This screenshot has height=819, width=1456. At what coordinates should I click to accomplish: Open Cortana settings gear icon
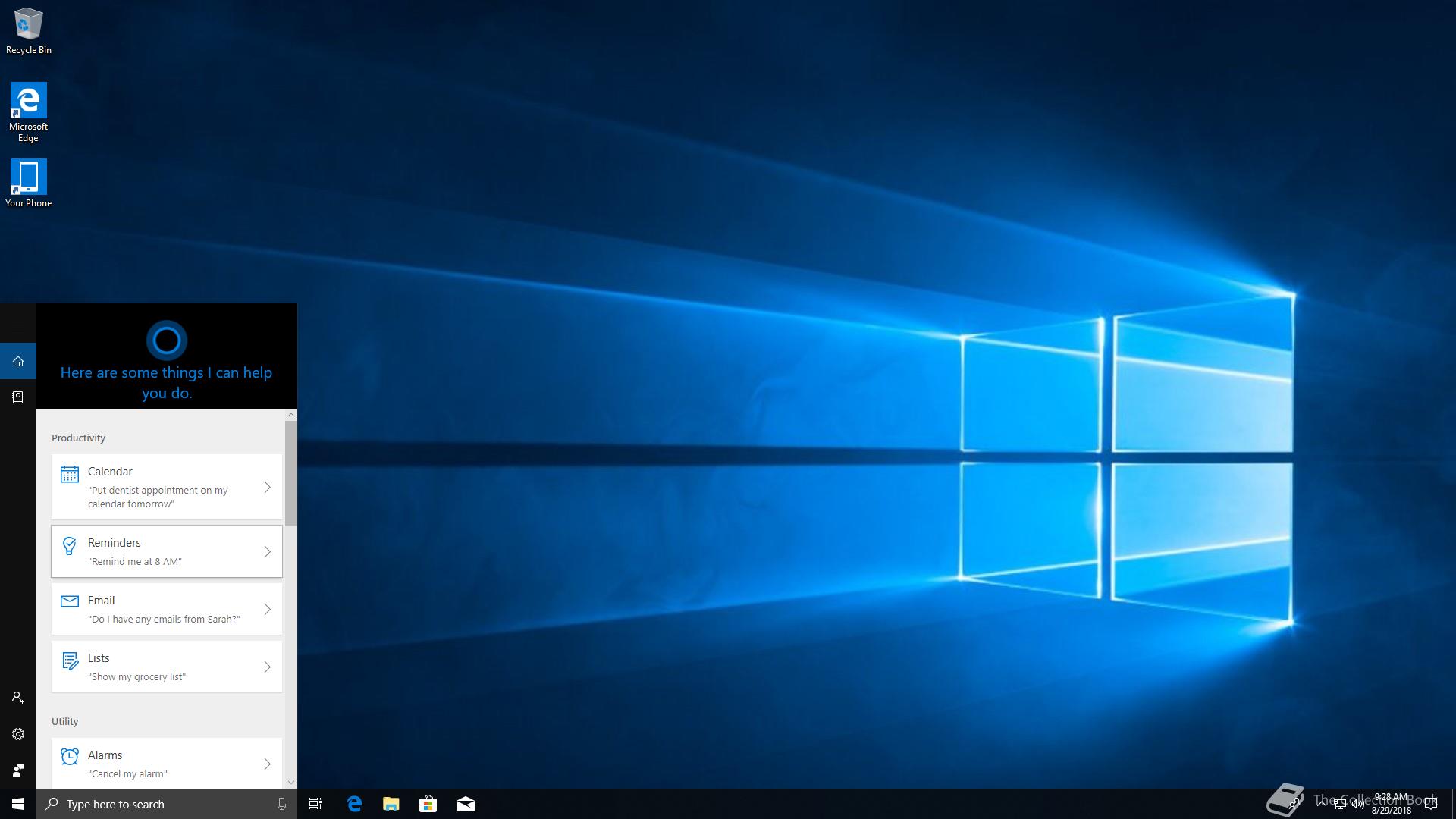tap(18, 734)
